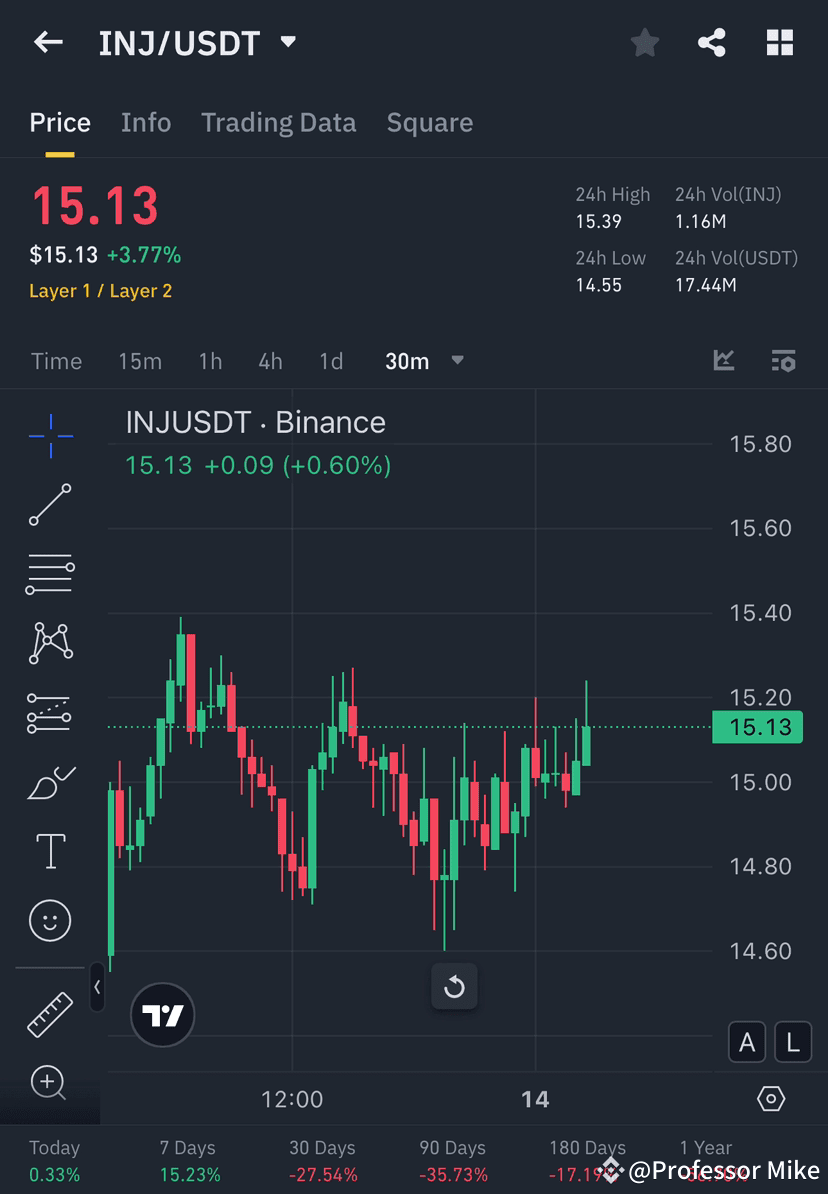The image size is (828, 1194).
Task: Toggle the A auto-scale button
Action: point(747,1042)
